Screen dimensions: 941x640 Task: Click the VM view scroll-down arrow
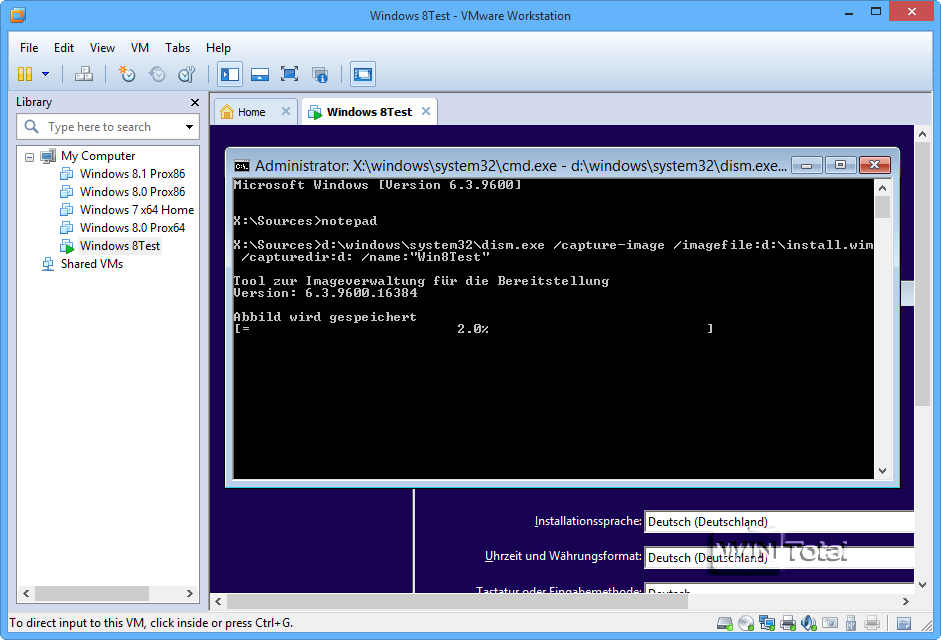(922, 585)
